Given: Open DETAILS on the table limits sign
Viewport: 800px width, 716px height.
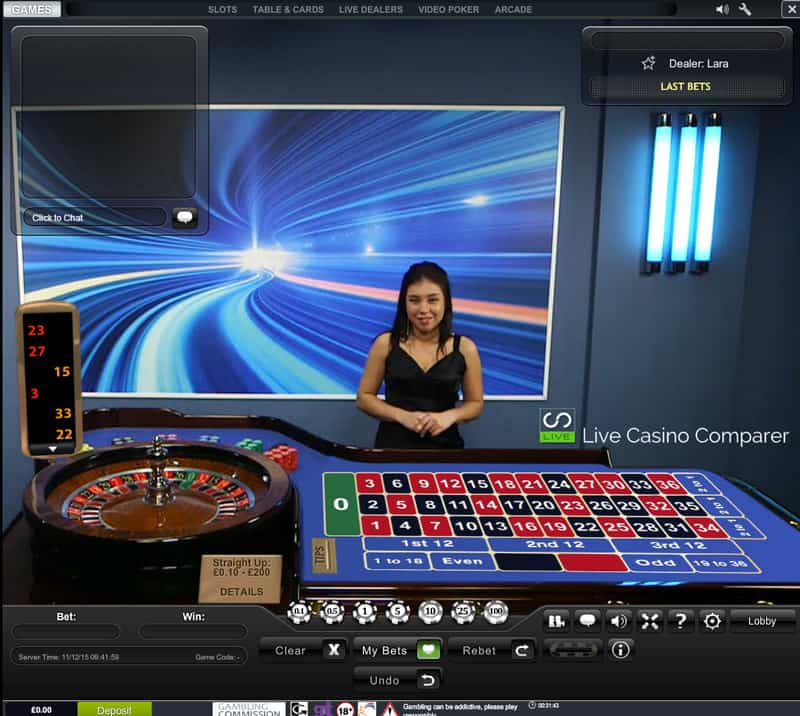Looking at the screenshot, I should pyautogui.click(x=241, y=591).
